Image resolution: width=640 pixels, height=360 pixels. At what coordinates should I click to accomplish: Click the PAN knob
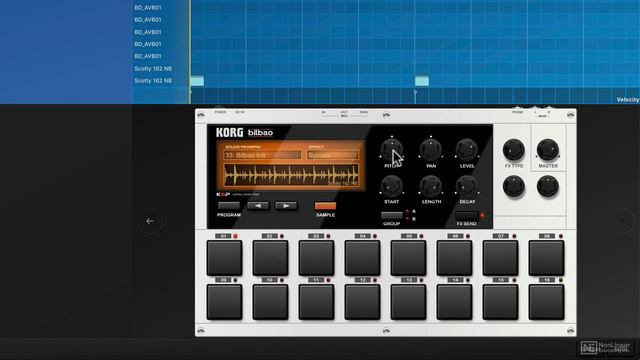point(431,150)
